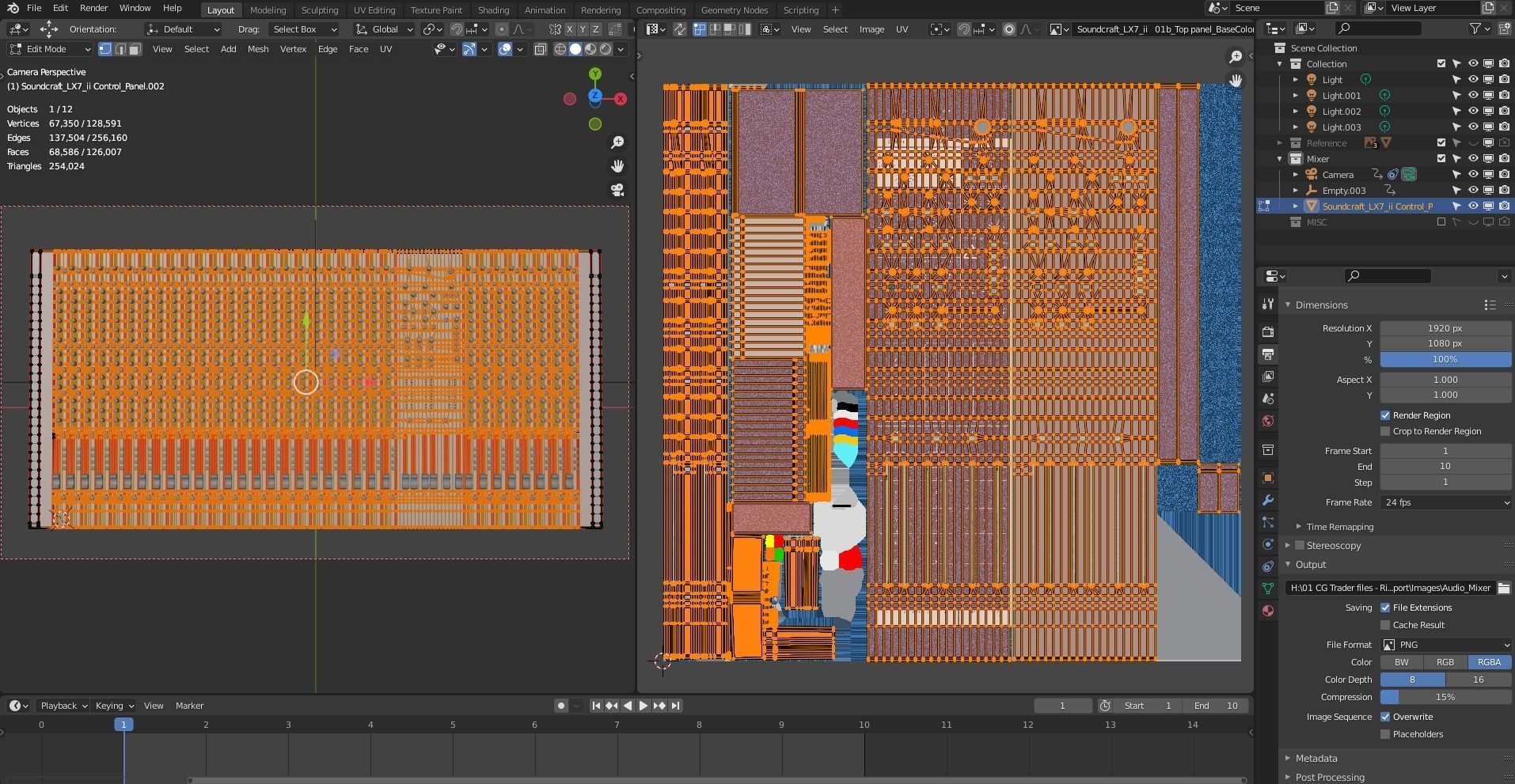The width and height of the screenshot is (1515, 784).
Task: Toggle X-ray view in 3D viewport
Action: (541, 49)
